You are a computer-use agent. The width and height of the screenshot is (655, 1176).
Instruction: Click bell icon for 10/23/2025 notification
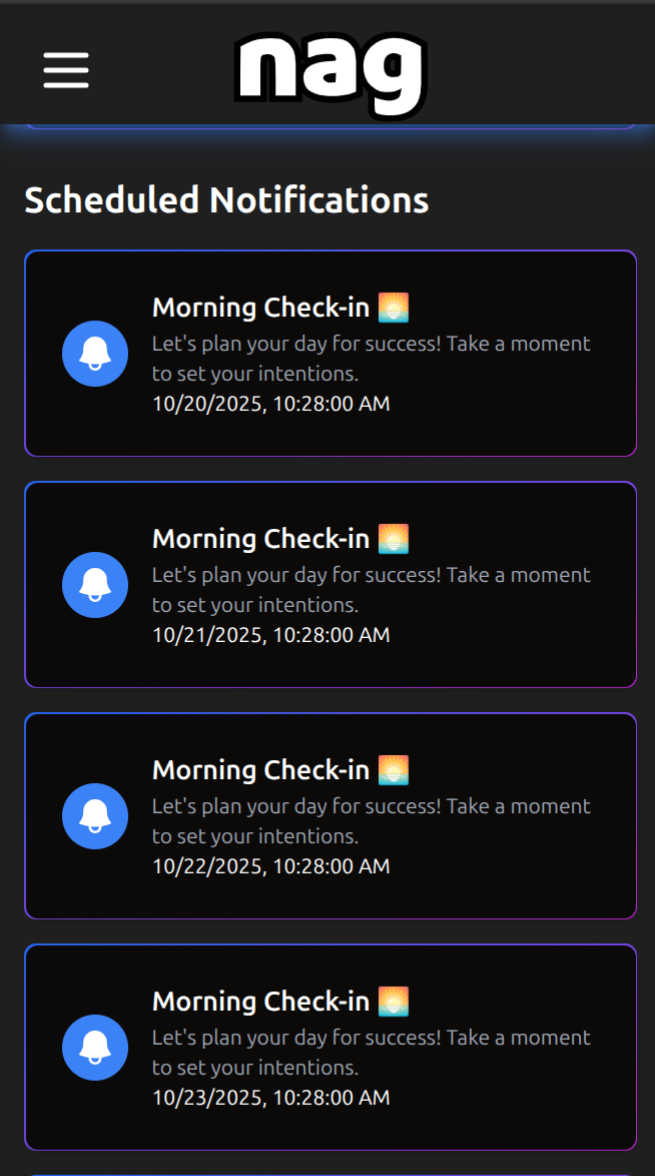[95, 1047]
